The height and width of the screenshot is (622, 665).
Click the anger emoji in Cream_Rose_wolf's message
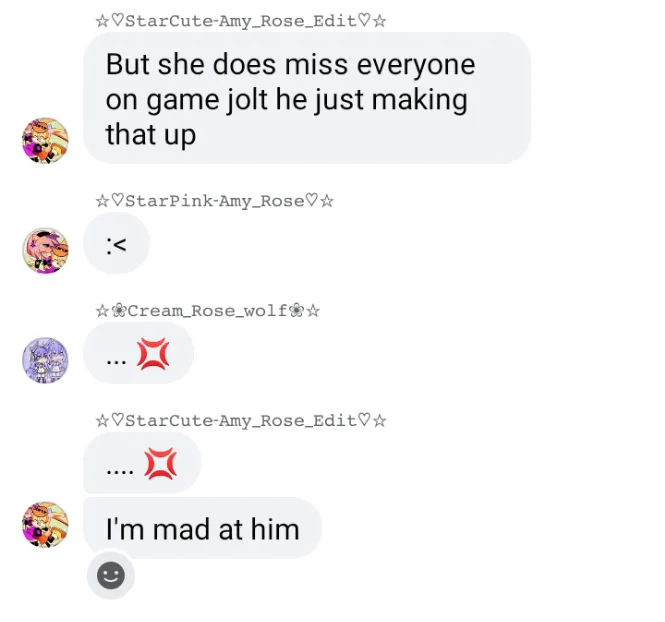click(153, 354)
